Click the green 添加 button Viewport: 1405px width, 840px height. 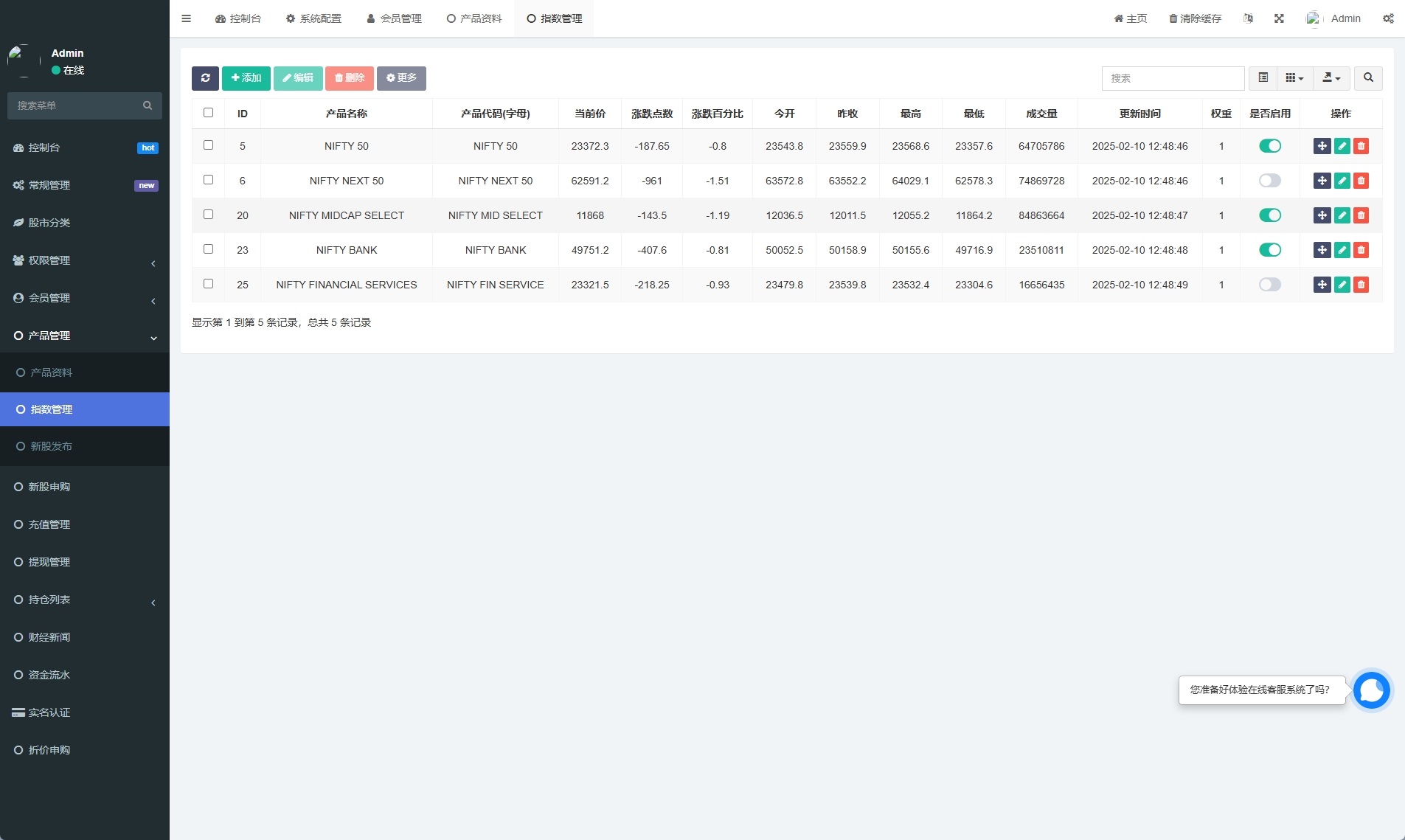coord(246,78)
